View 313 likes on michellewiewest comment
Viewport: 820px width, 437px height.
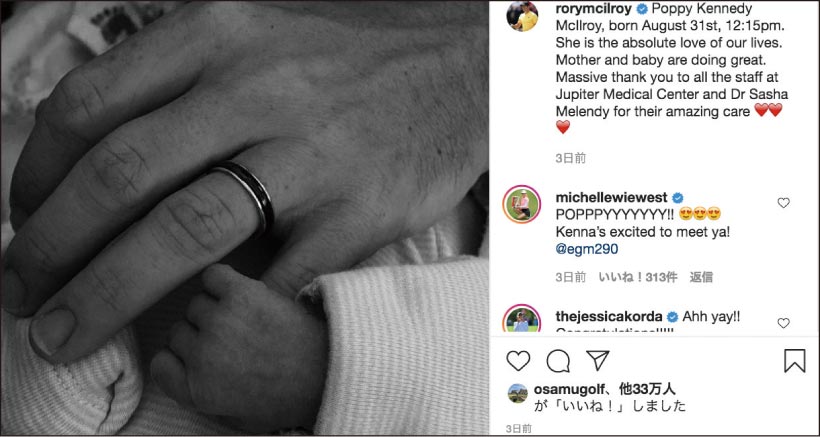coord(637,278)
